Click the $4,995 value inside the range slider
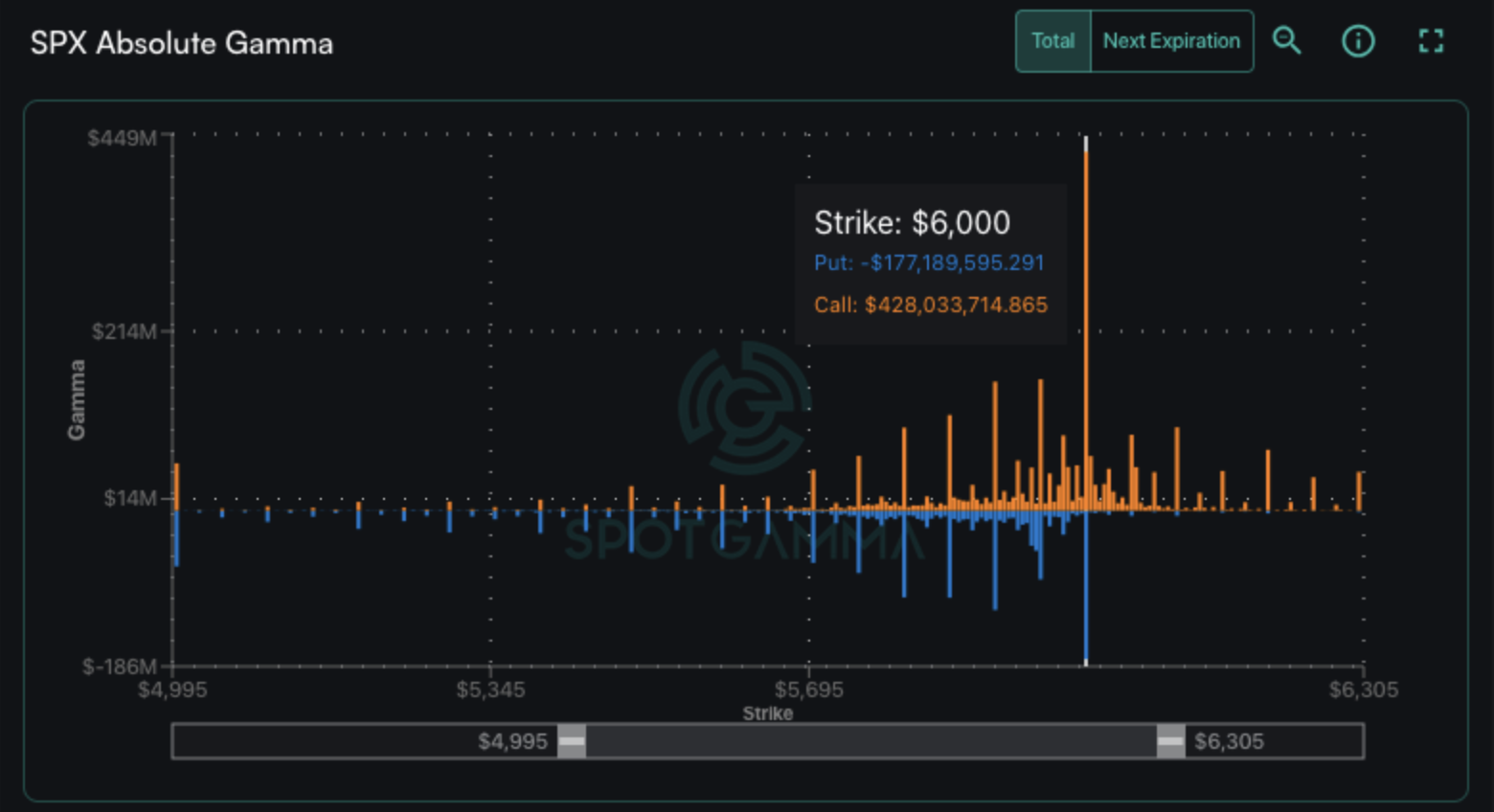This screenshot has height=812, width=1494. pyautogui.click(x=512, y=741)
